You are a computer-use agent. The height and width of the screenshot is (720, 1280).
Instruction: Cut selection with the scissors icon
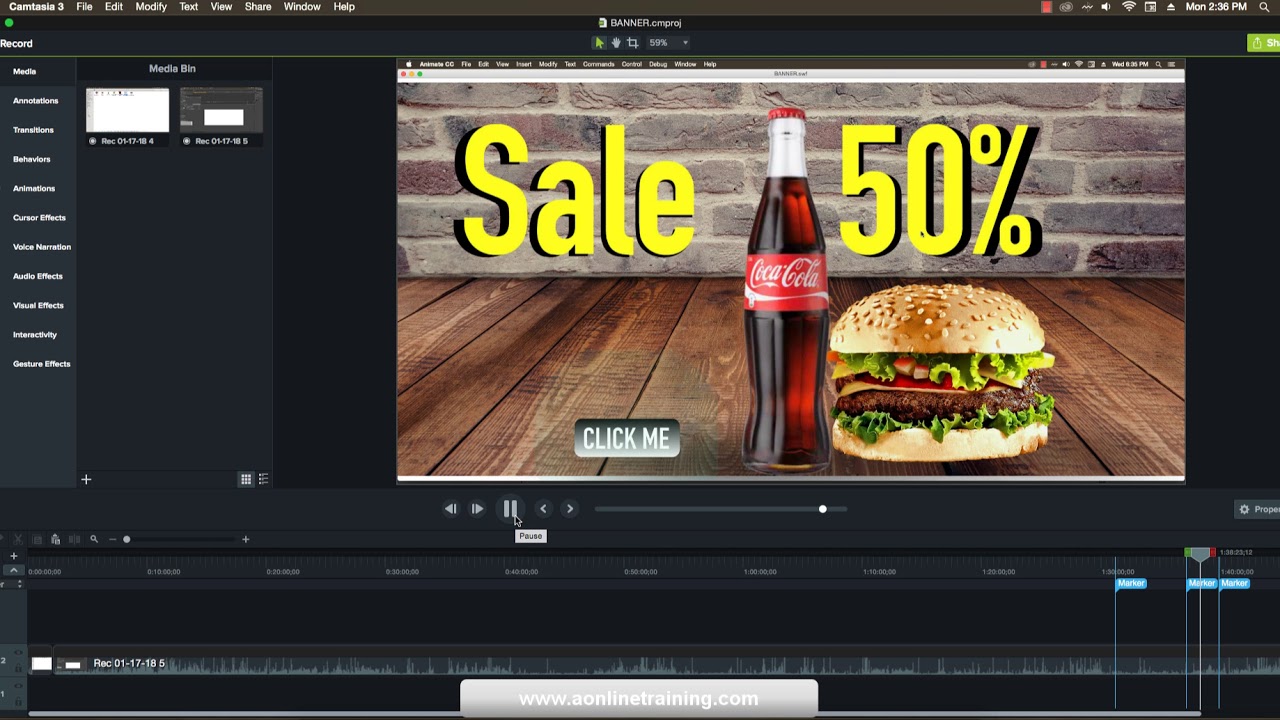18,539
